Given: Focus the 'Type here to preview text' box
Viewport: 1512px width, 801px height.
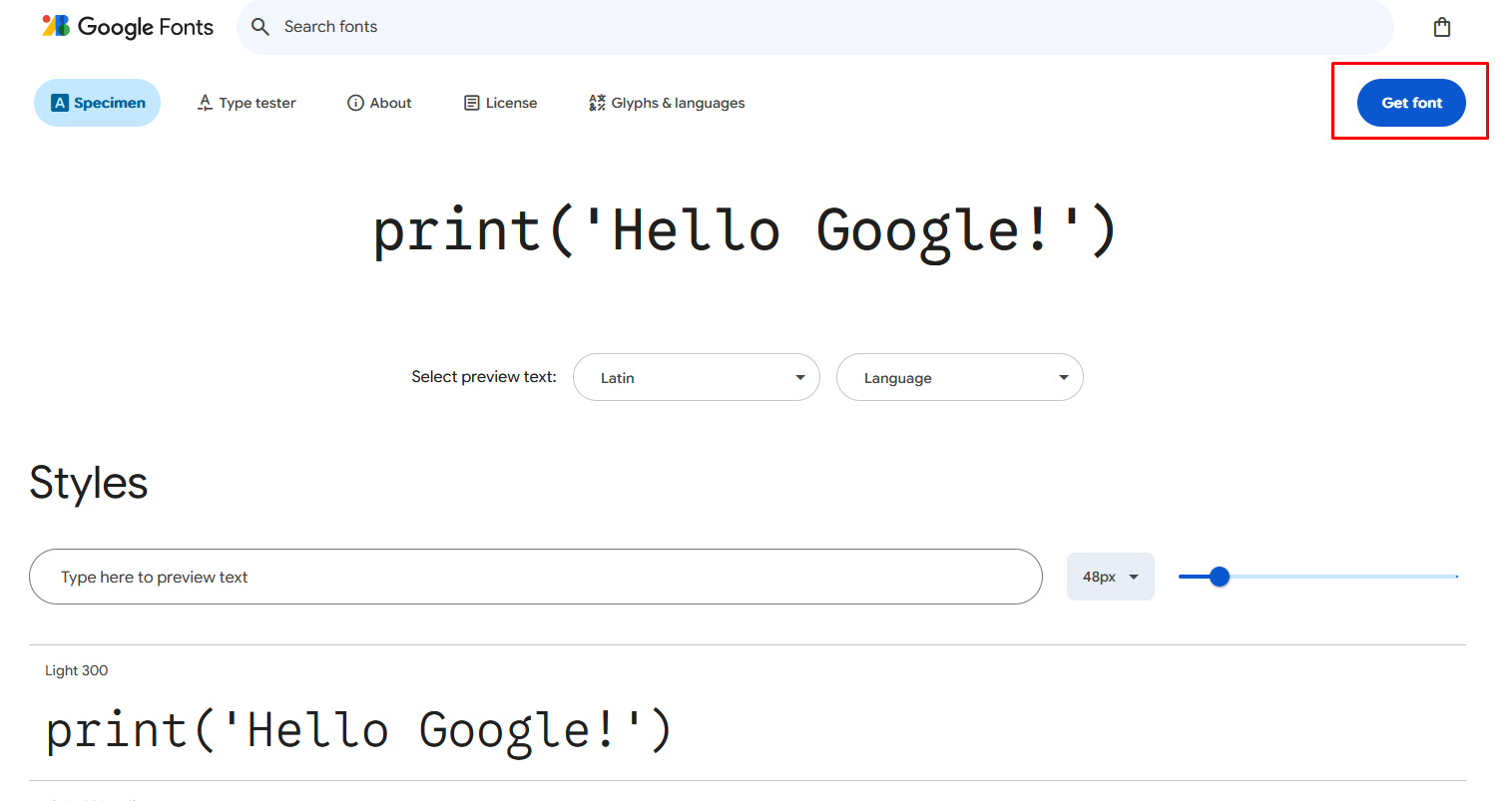Looking at the screenshot, I should 535,577.
